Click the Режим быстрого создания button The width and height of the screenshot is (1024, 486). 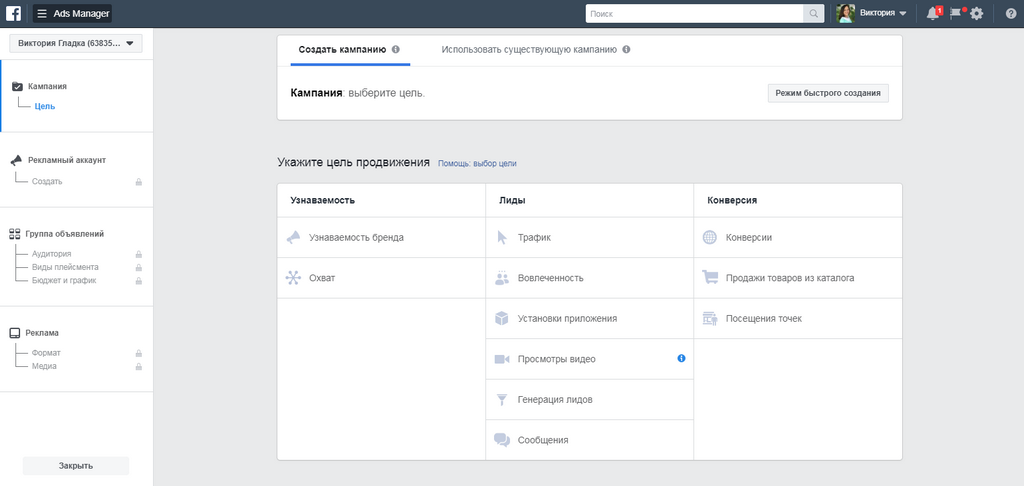(x=828, y=93)
